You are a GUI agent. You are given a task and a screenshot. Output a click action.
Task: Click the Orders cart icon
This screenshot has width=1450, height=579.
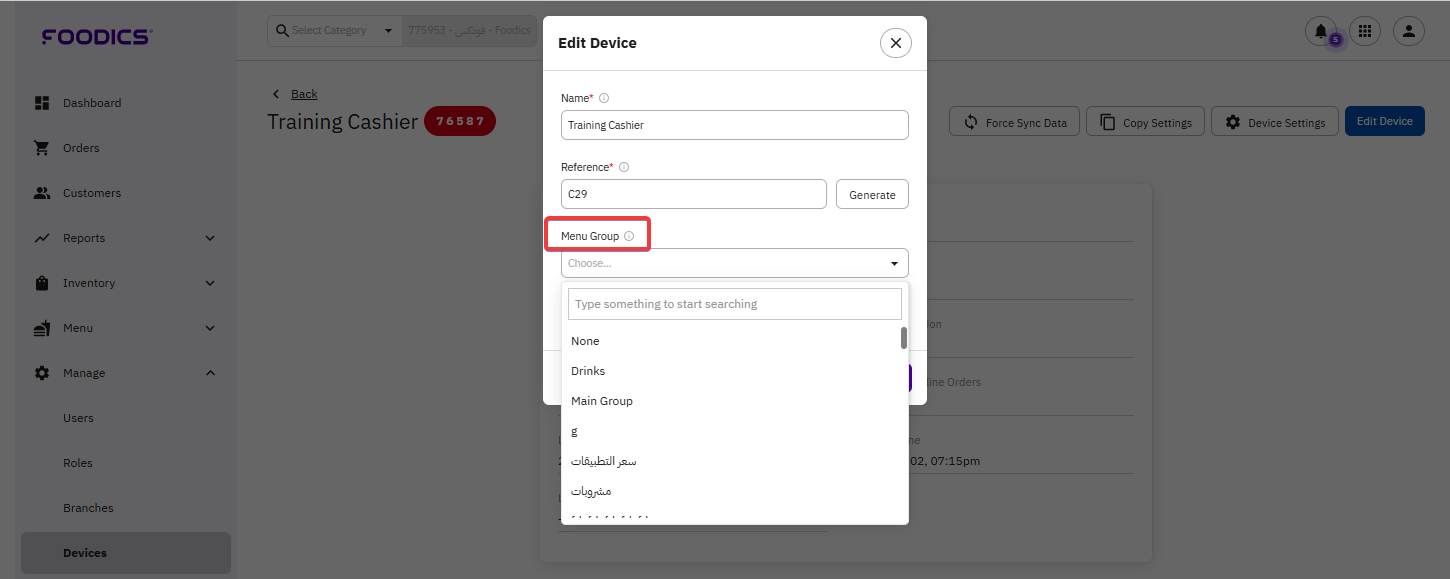pyautogui.click(x=42, y=148)
